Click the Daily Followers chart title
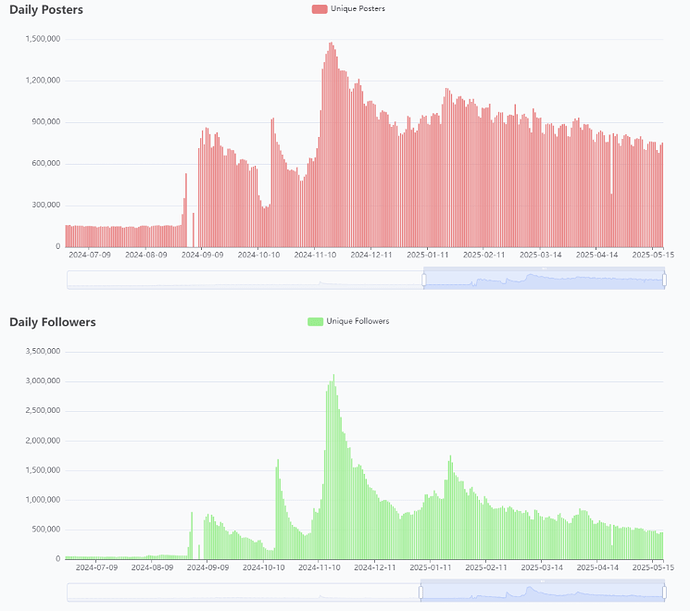 pos(52,322)
